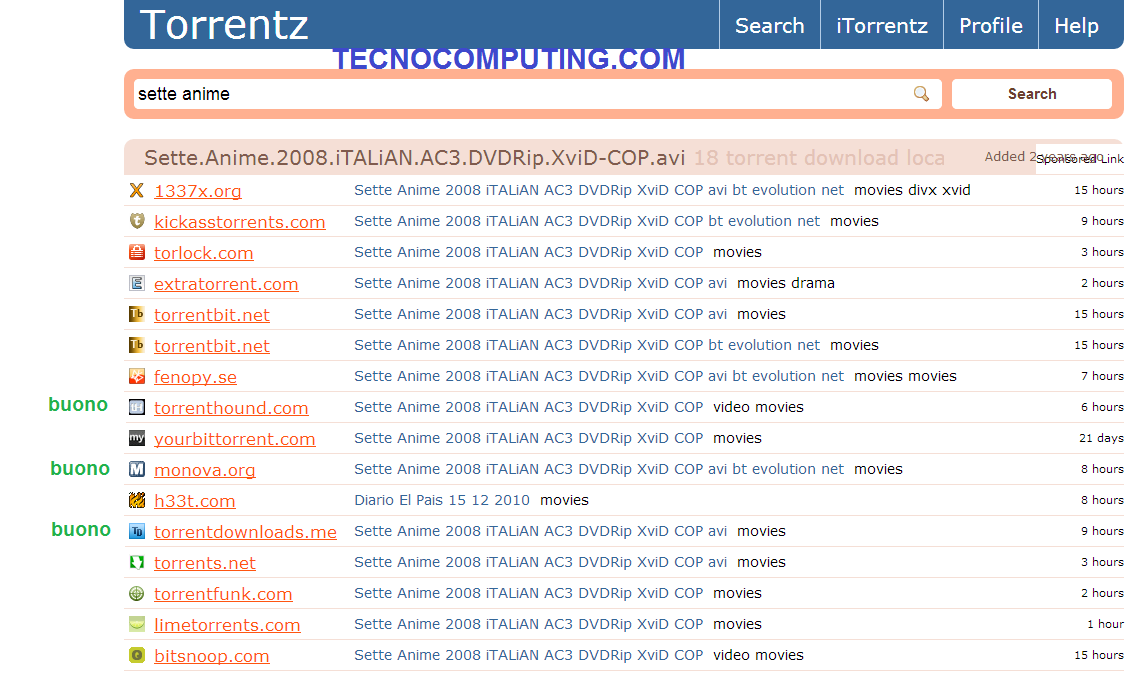The image size is (1142, 673).
Task: Open the Profile menu item
Action: 991,25
